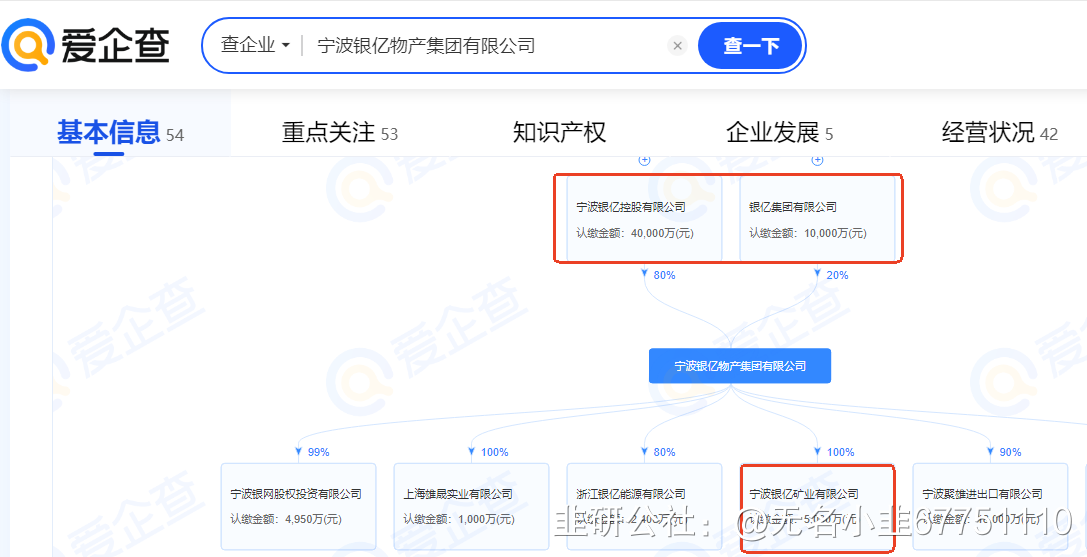Switch to the 企业发展 tab
1087x557 pixels.
point(779,132)
